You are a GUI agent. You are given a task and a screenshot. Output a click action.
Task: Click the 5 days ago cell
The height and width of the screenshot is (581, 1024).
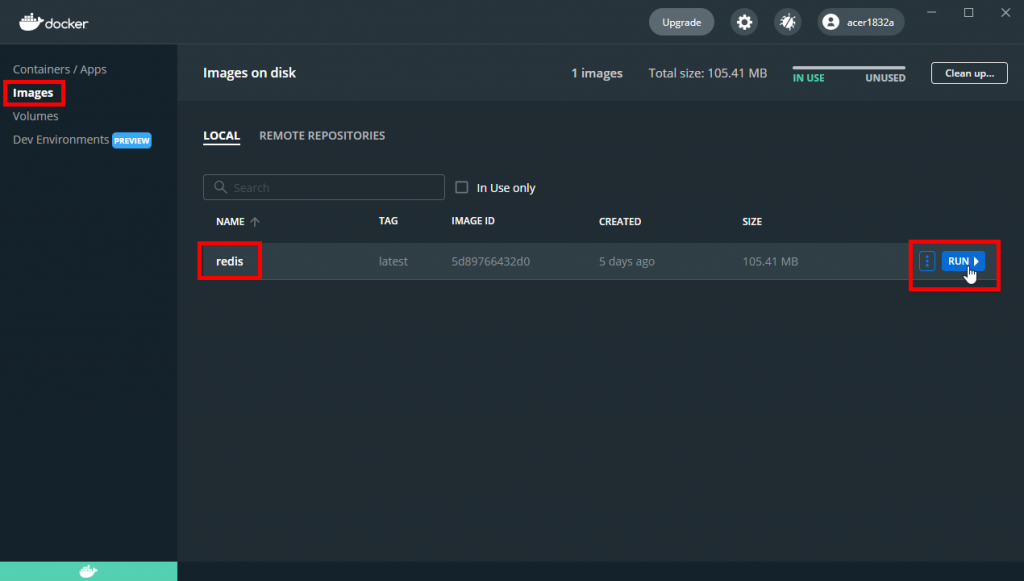pyautogui.click(x=627, y=261)
